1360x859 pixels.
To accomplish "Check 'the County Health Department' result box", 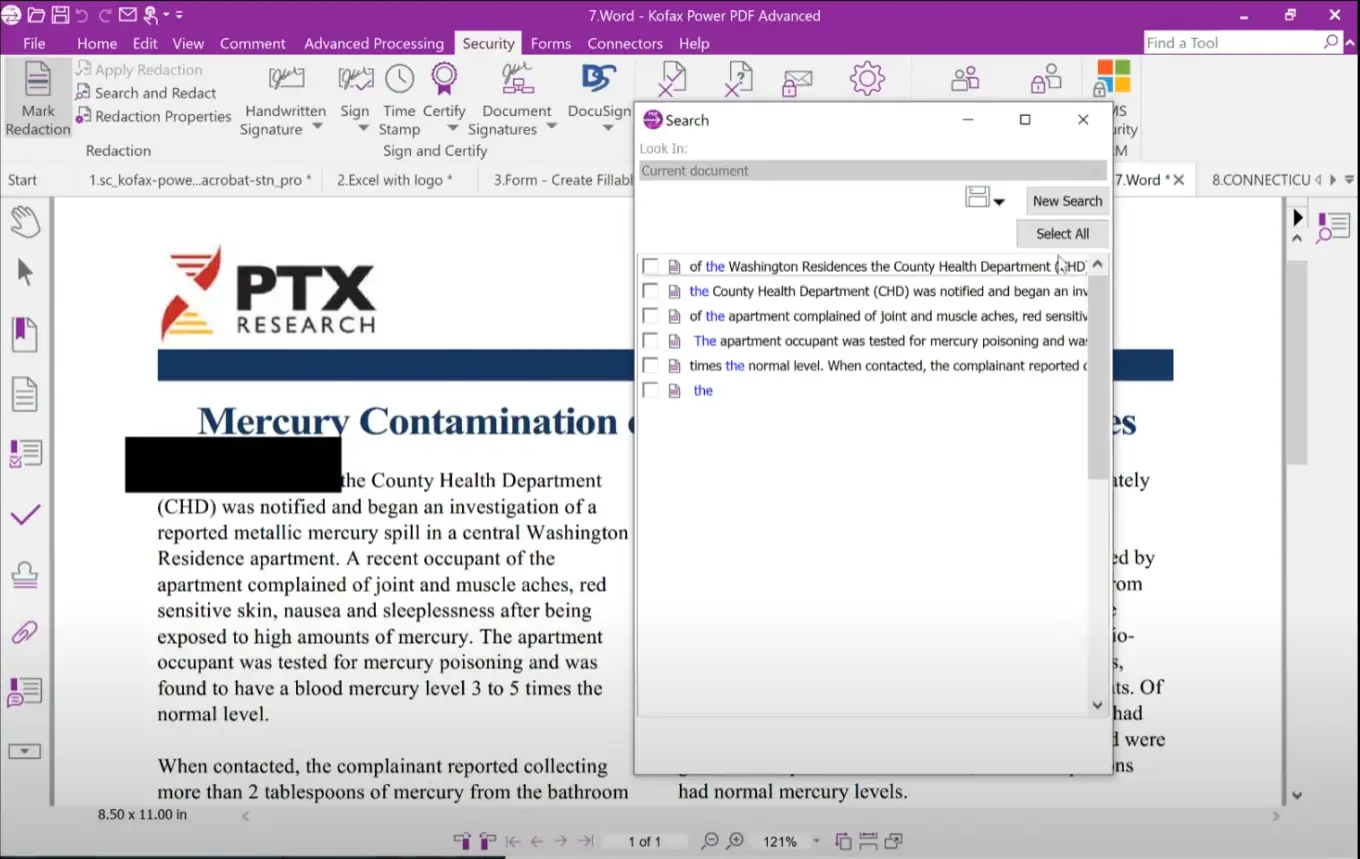I will [x=650, y=291].
